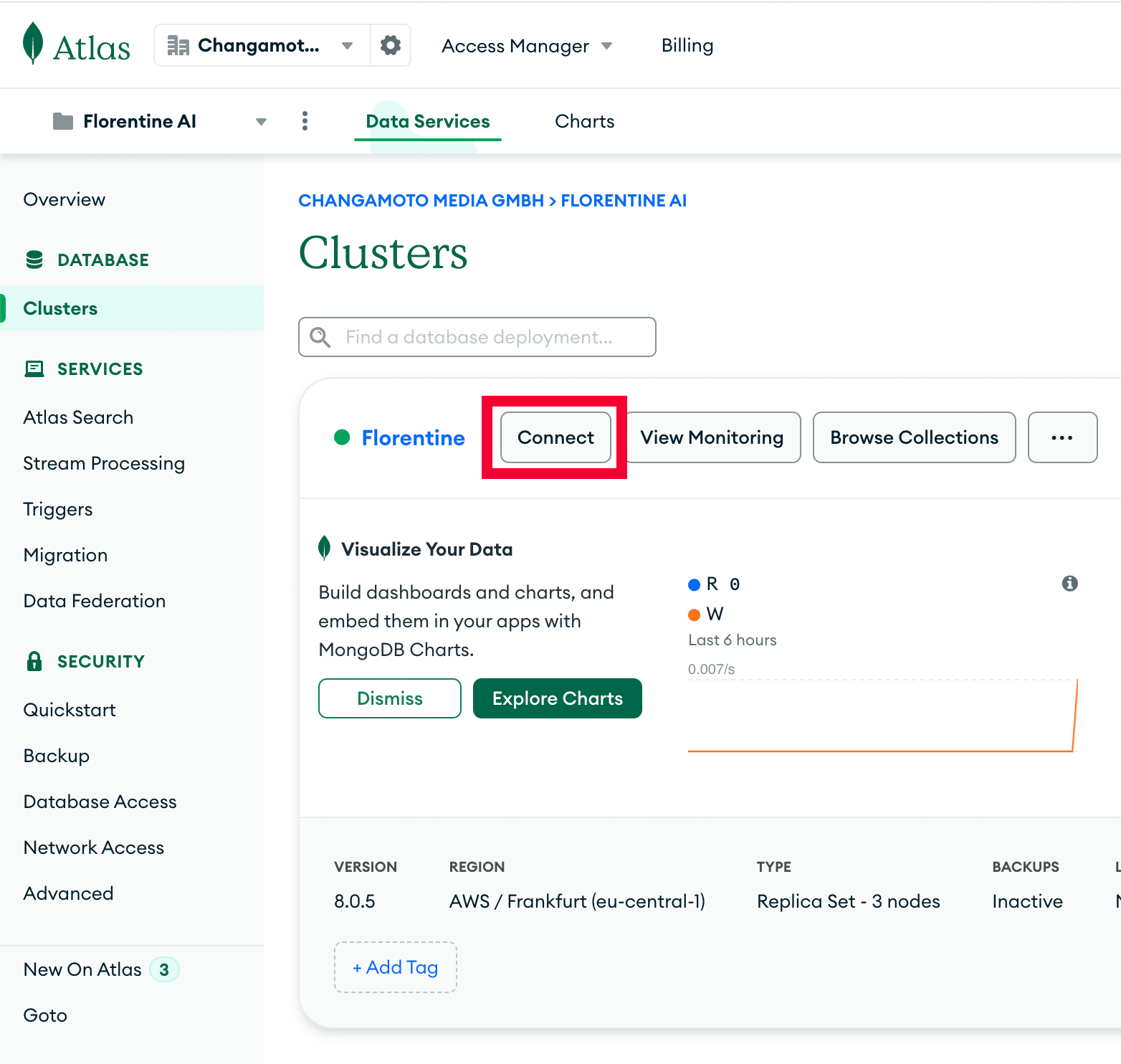Viewport: 1121px width, 1064px height.
Task: Switch to the Data Services tab
Action: [428, 121]
